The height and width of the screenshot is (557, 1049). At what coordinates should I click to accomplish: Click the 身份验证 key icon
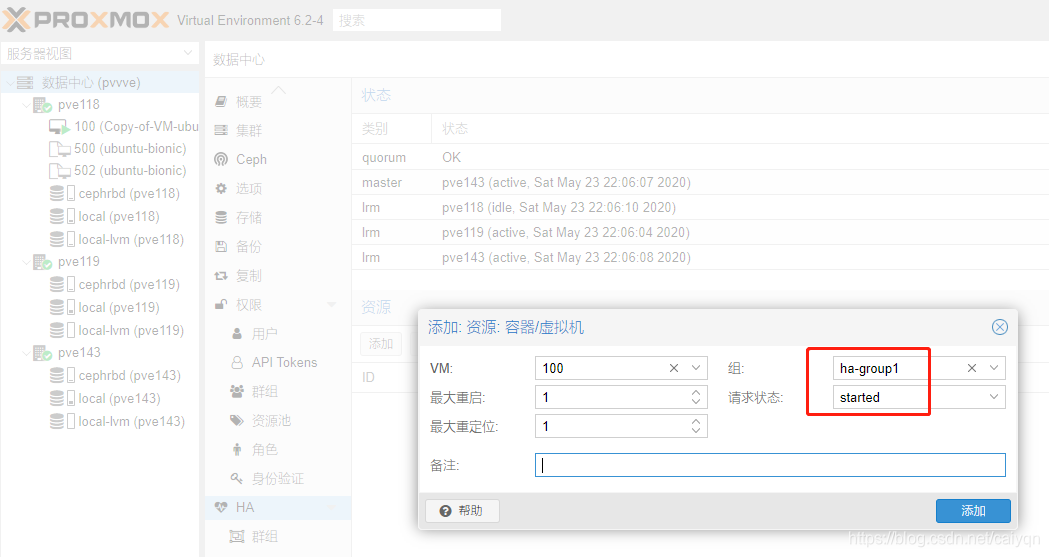coord(237,479)
